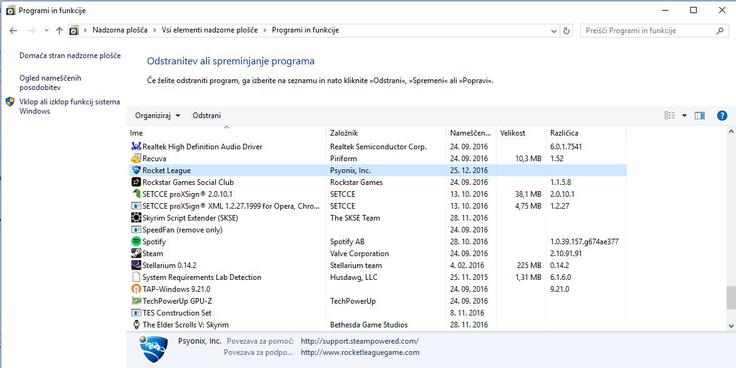Open Domača stran nadzorne plošče link

[x=70, y=56]
